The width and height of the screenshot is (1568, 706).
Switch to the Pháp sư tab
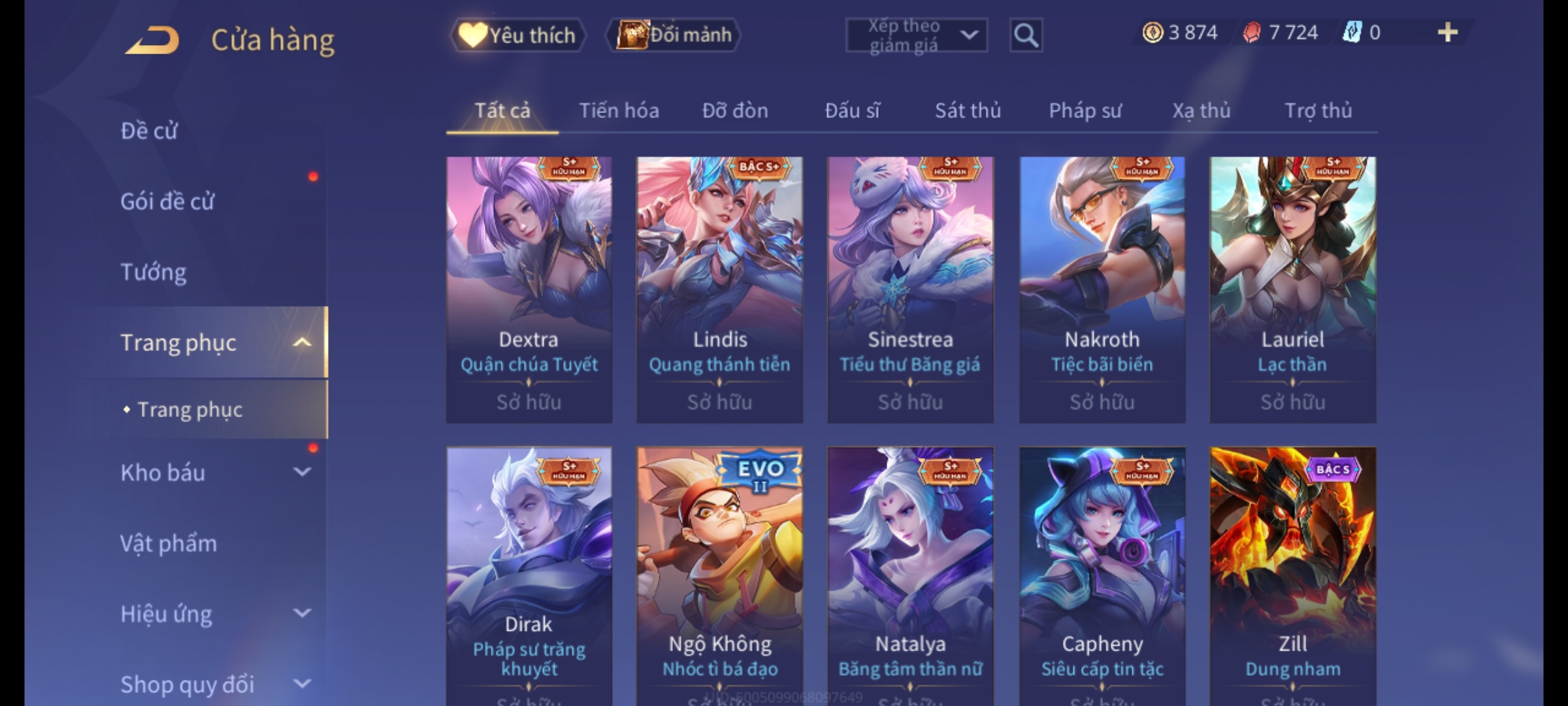[x=1085, y=110]
